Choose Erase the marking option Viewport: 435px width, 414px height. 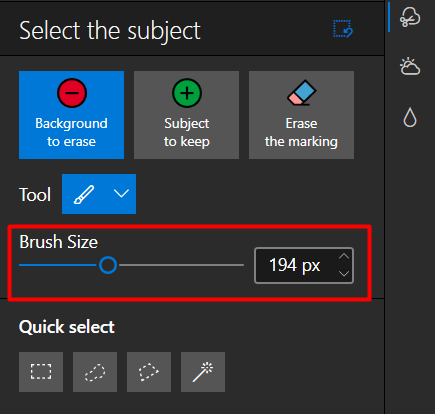point(301,115)
